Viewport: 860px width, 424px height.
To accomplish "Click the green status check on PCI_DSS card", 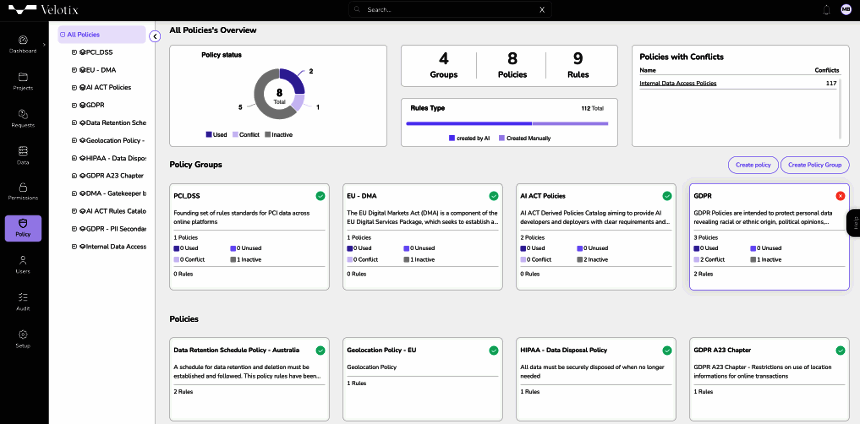I will click(x=320, y=196).
